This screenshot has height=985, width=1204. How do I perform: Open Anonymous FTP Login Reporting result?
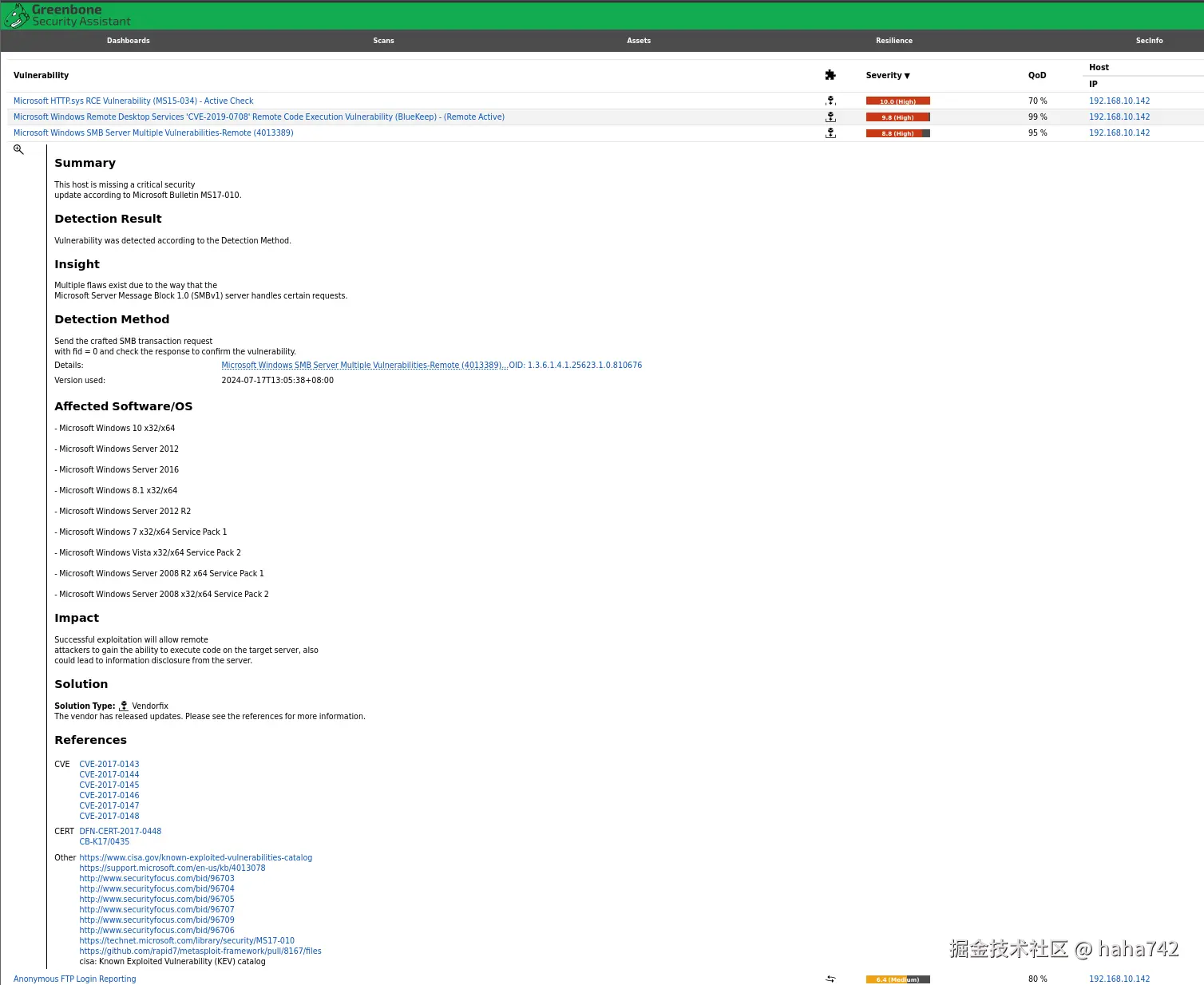(74, 979)
